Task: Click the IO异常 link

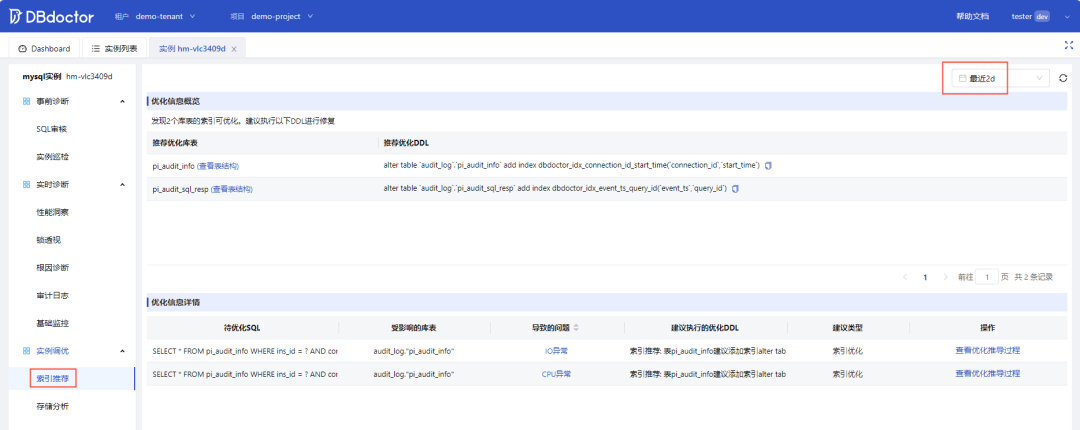Action: (x=556, y=351)
